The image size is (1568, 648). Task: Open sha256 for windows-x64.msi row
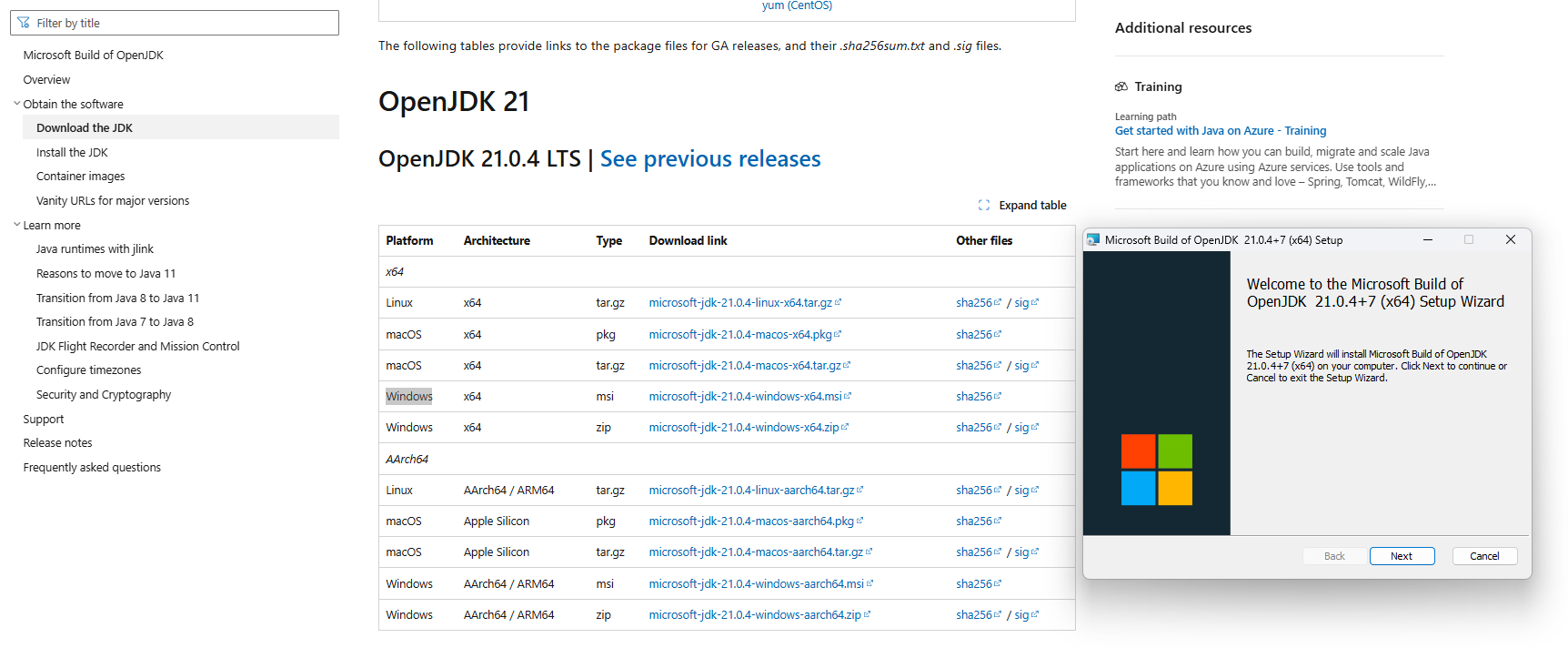[979, 397]
